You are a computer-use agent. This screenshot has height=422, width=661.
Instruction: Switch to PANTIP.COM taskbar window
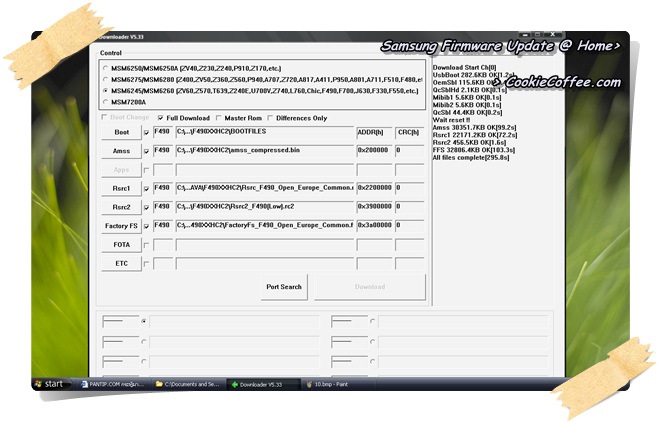click(112, 384)
